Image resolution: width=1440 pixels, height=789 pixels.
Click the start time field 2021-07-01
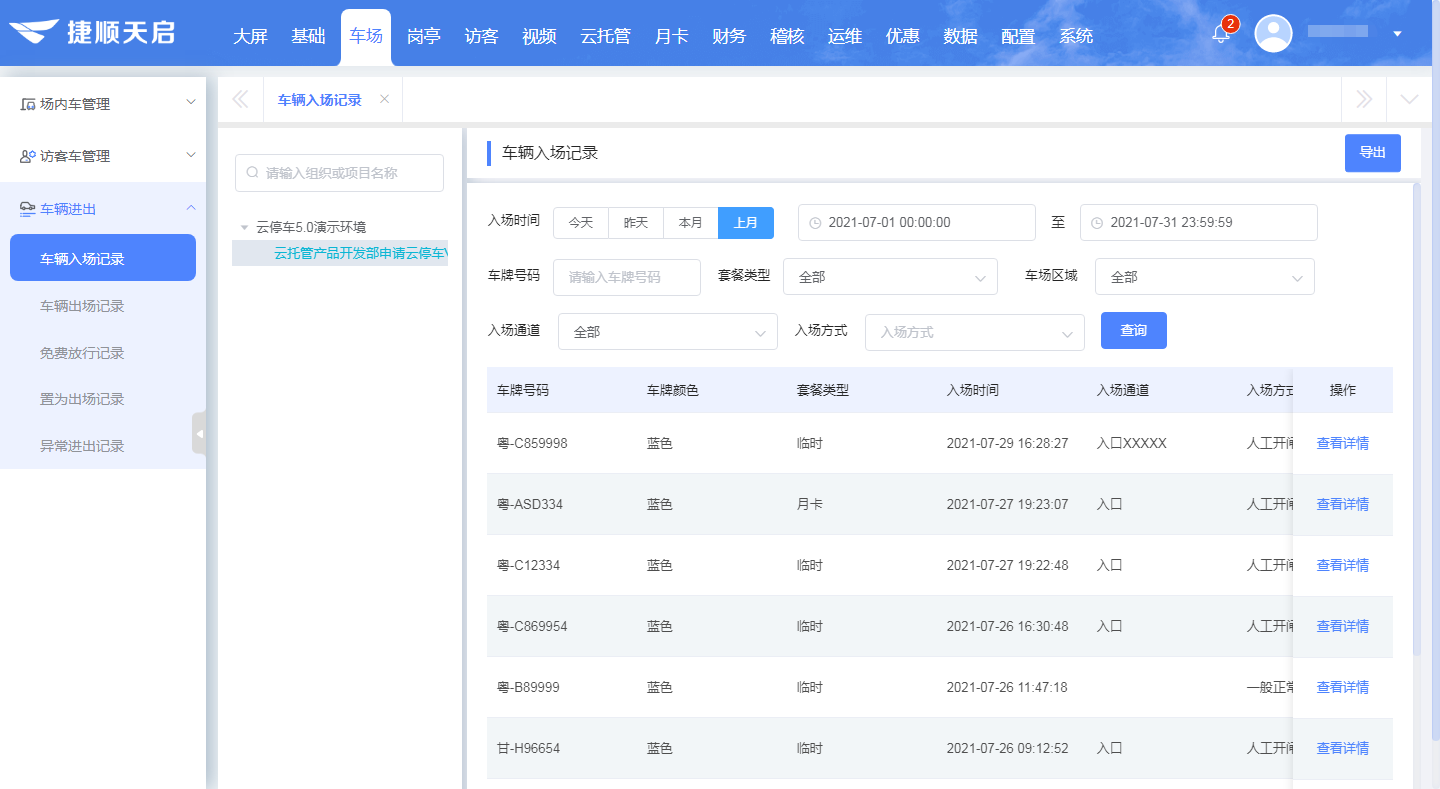[916, 223]
